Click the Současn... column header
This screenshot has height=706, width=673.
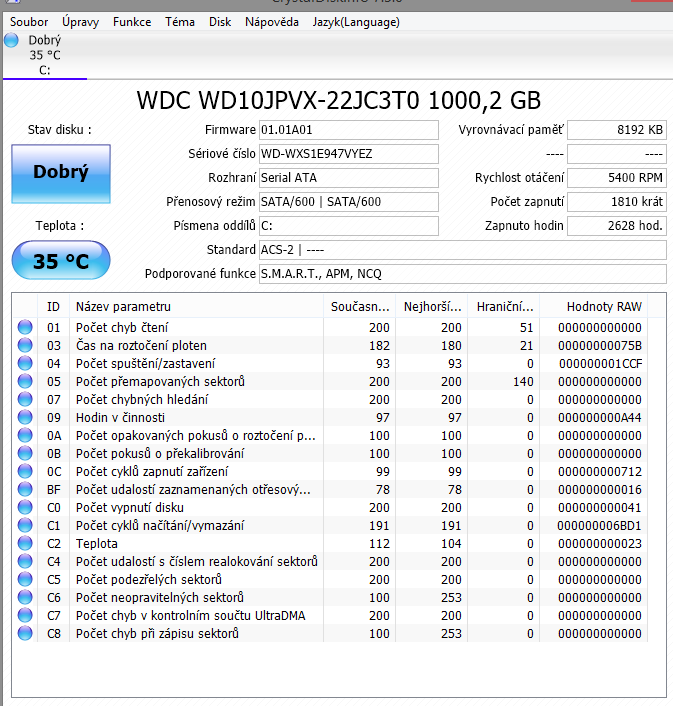(359, 307)
